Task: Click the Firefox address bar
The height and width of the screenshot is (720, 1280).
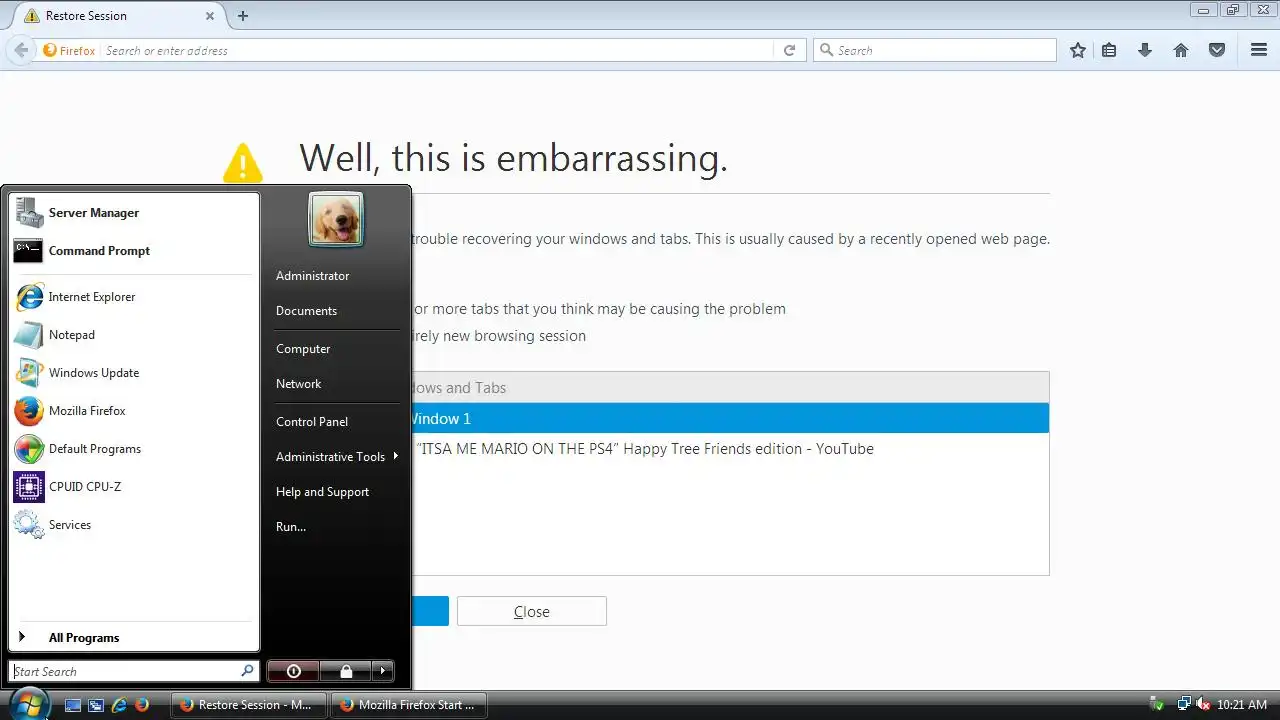Action: (437, 50)
